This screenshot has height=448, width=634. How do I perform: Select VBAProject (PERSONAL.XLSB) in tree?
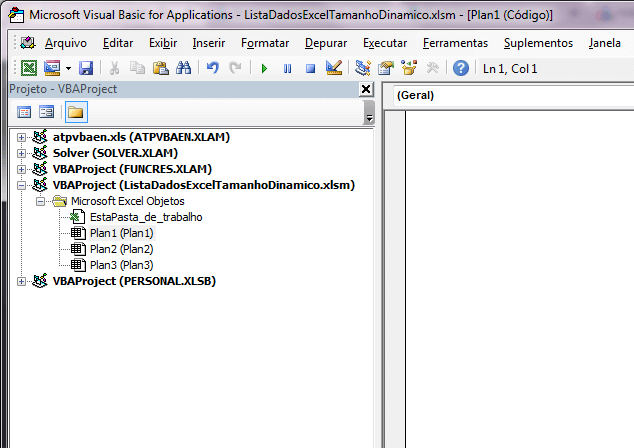pyautogui.click(x=134, y=281)
